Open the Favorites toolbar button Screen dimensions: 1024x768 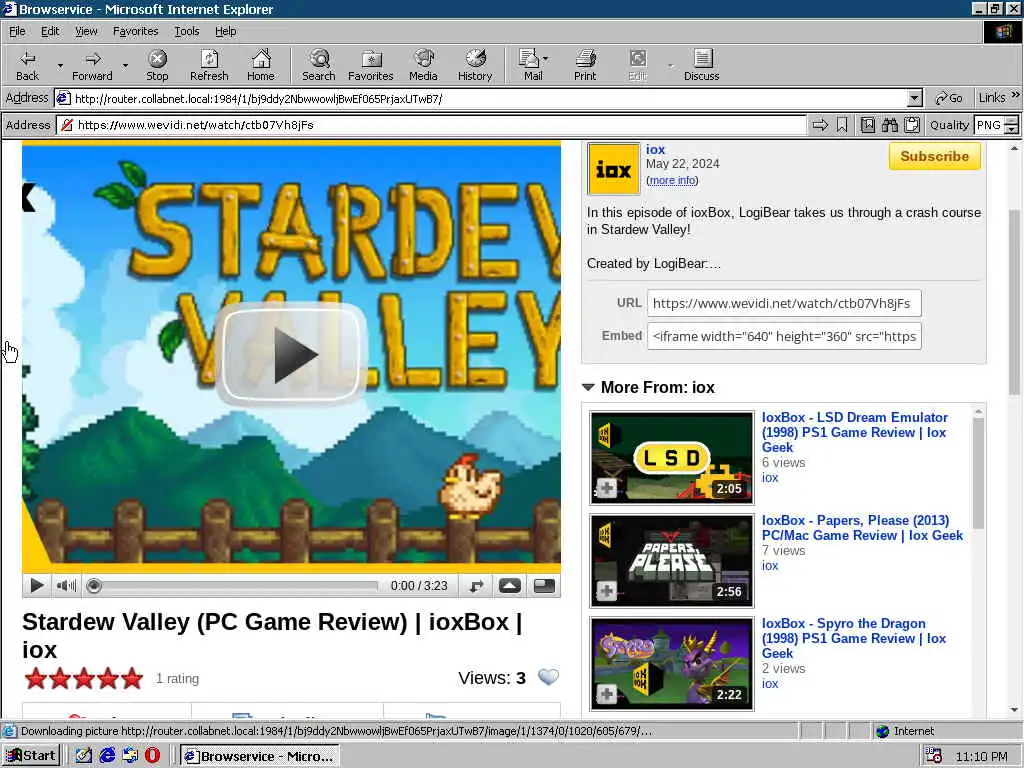click(x=371, y=65)
